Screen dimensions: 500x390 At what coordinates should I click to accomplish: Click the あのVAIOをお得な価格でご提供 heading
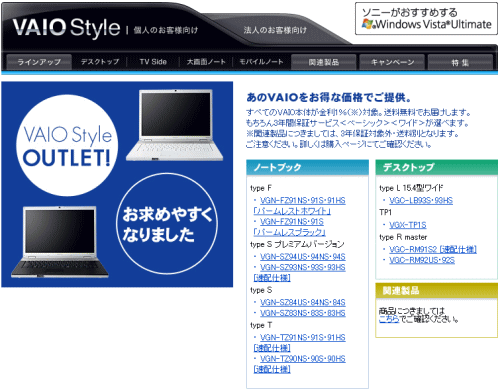[329, 97]
